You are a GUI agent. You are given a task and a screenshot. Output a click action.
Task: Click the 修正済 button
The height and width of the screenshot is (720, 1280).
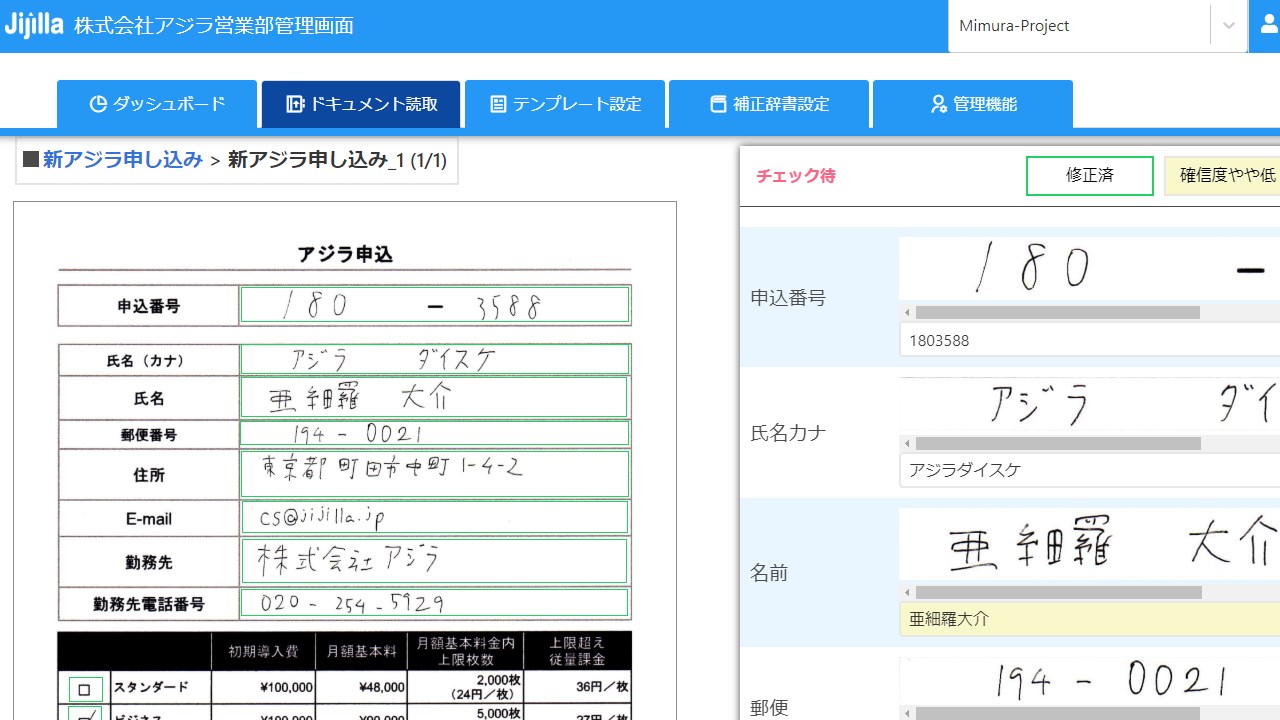tap(1090, 176)
